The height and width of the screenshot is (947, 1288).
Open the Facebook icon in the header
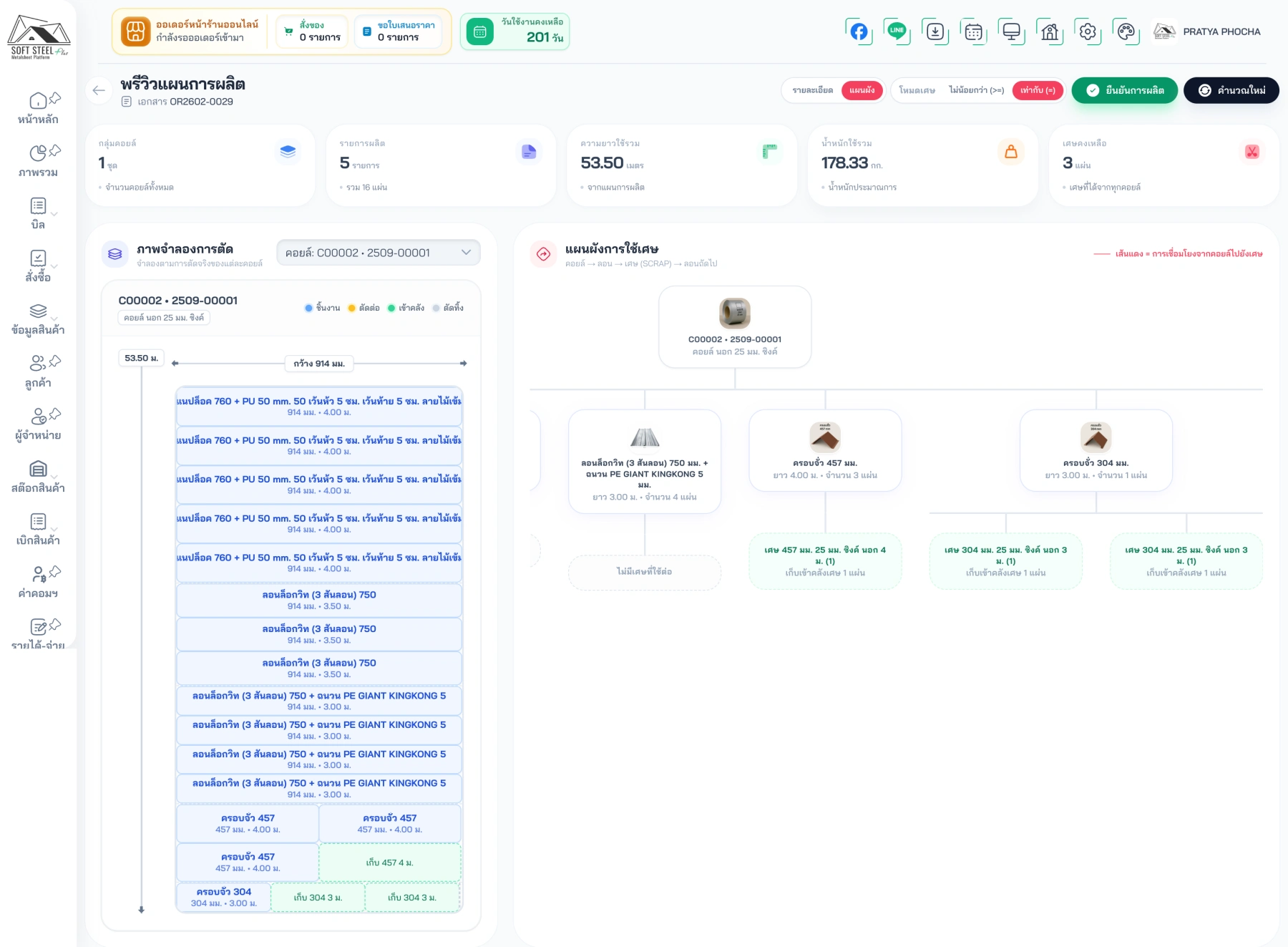(859, 31)
